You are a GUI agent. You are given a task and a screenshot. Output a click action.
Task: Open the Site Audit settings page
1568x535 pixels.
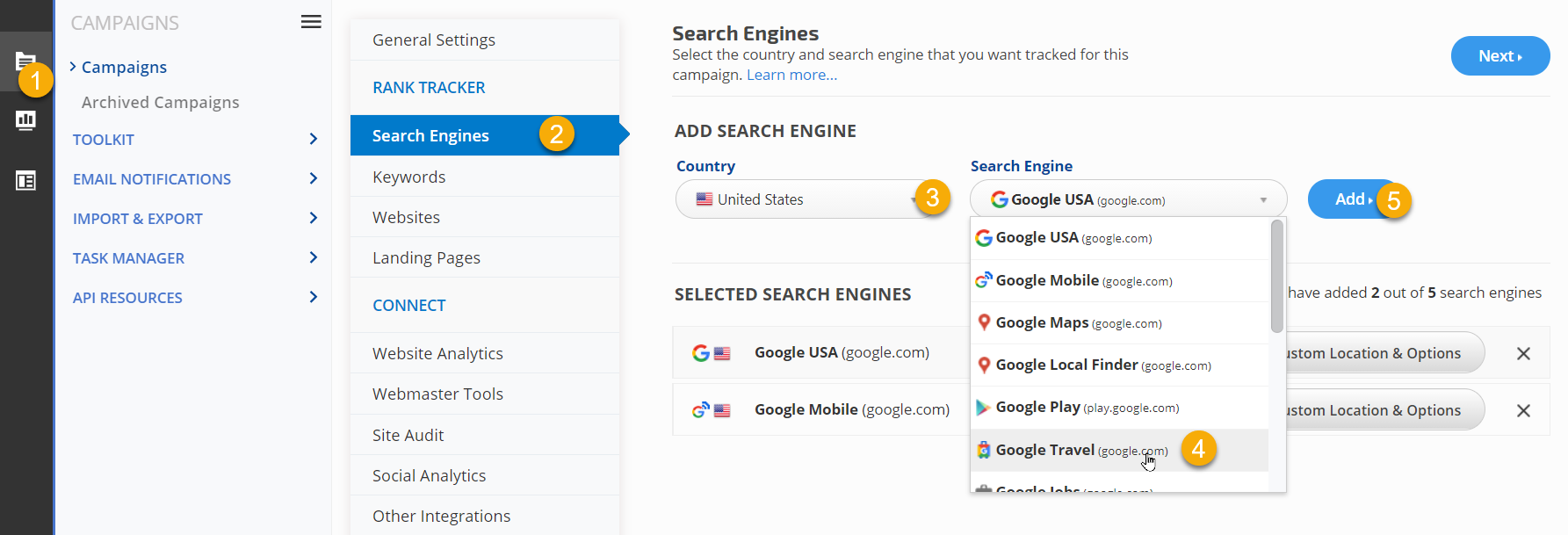point(408,435)
